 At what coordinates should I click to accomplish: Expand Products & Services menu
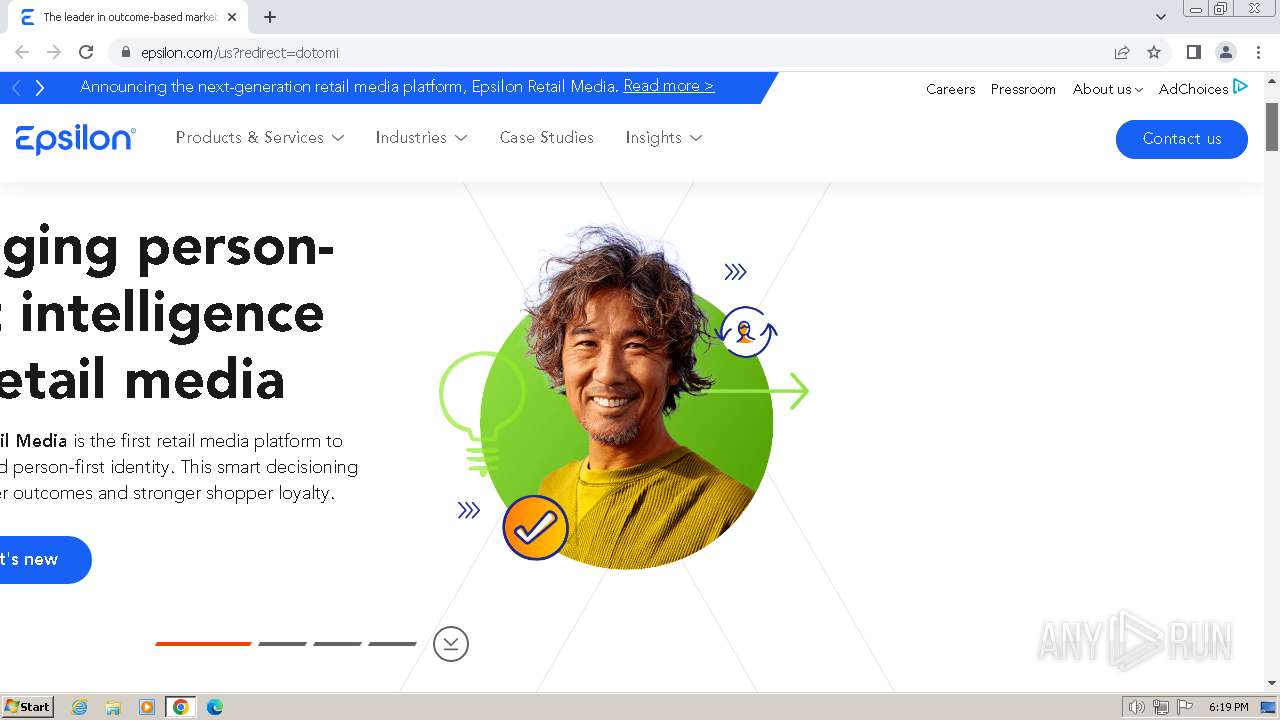click(260, 138)
